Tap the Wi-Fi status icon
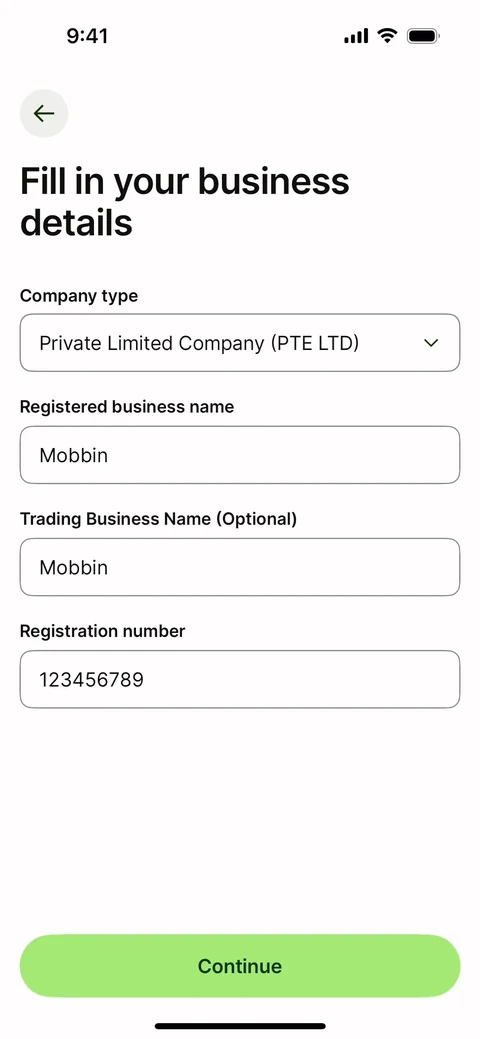The image size is (480, 1039). 387,36
